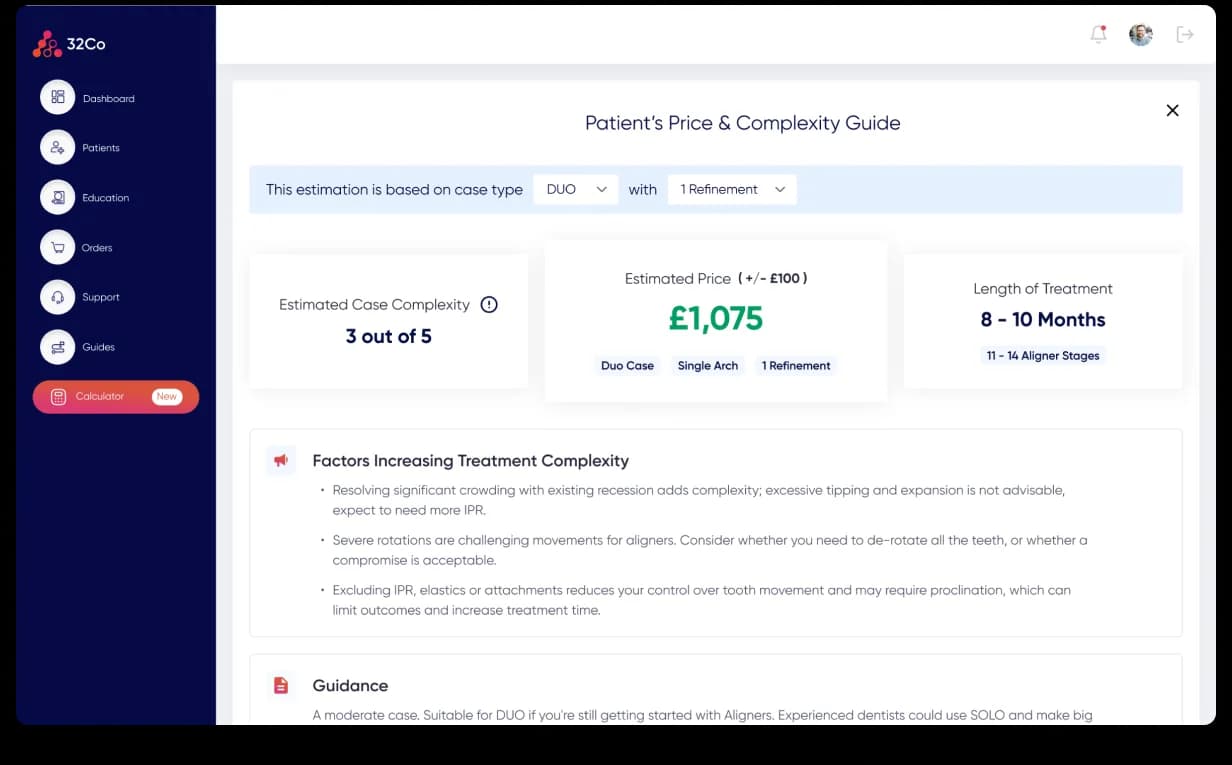1232x765 pixels.
Task: Go to Patients menu label
Action: [x=101, y=148]
